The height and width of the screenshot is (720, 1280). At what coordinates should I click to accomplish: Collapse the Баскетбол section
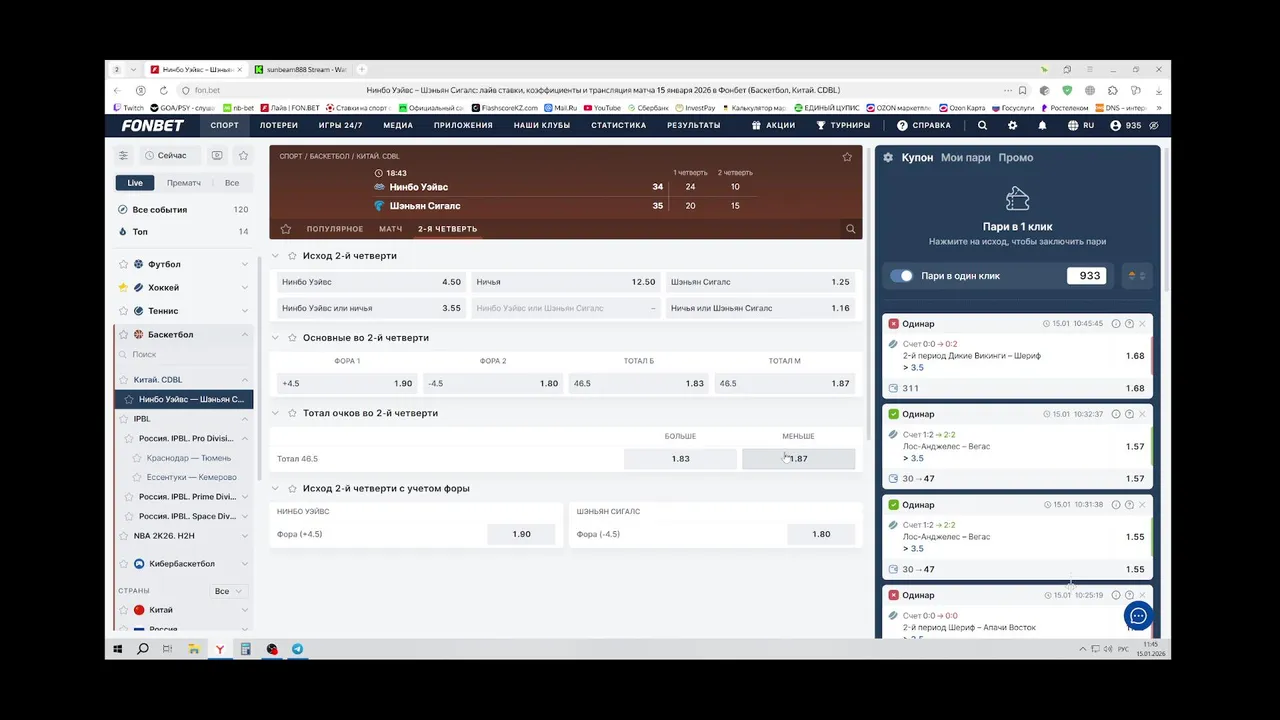(x=245, y=334)
